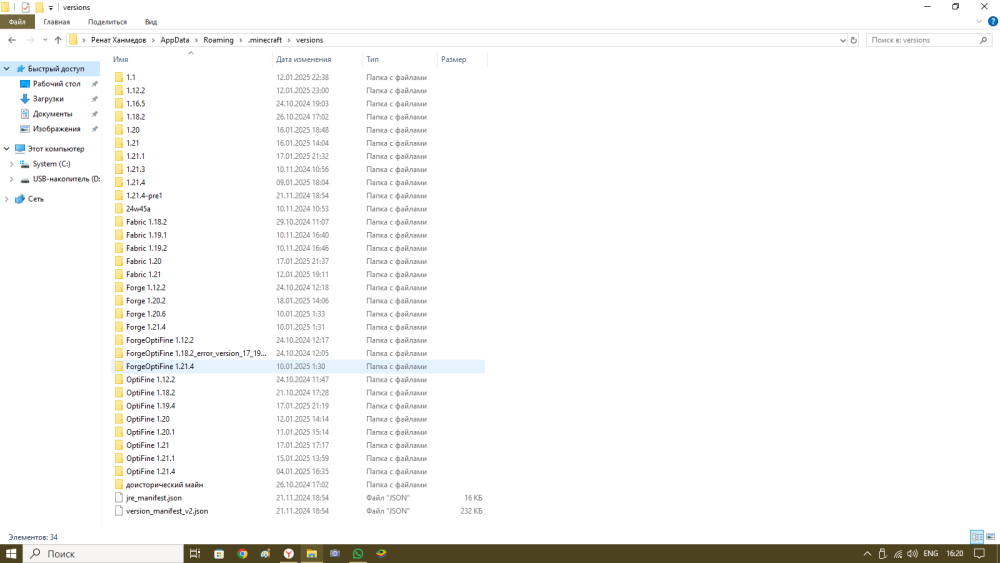Collapse the Быстрый доступ tree node

6,69
